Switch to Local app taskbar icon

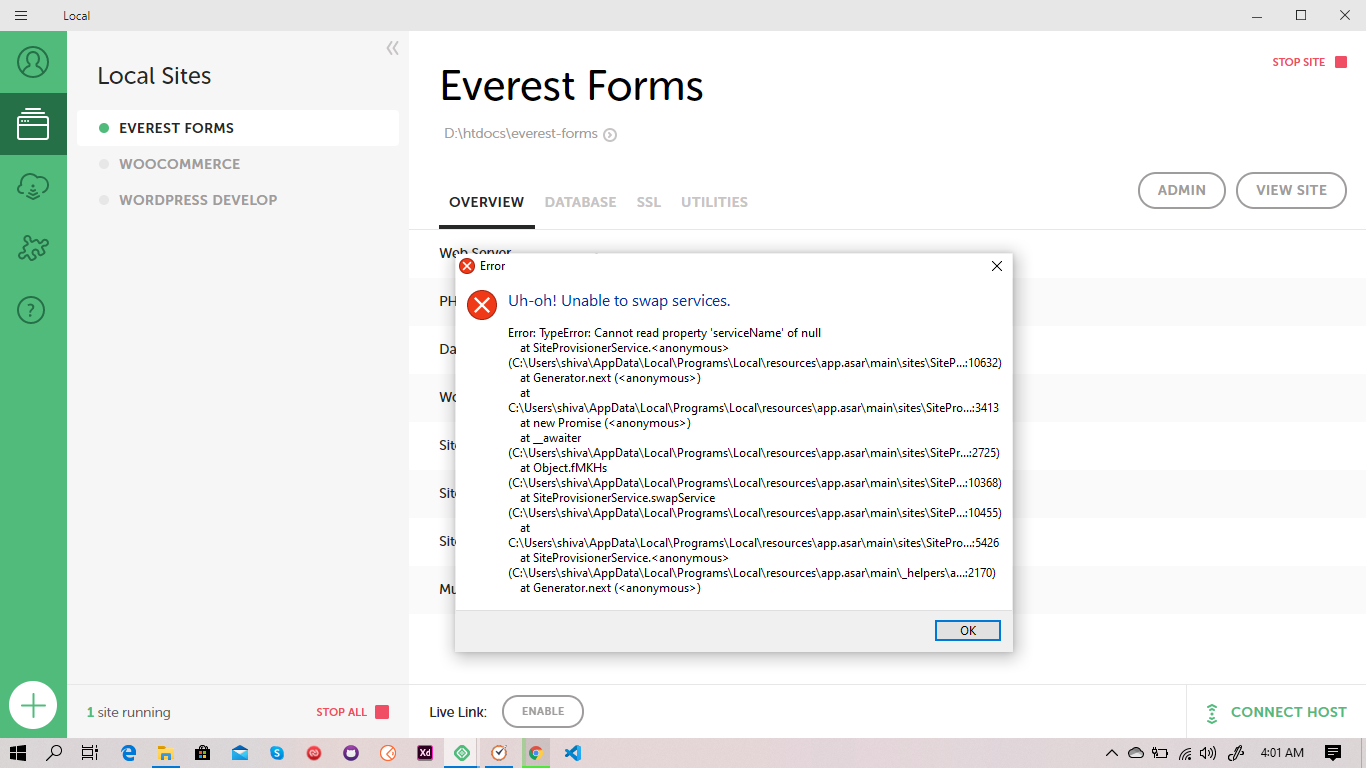(461, 753)
